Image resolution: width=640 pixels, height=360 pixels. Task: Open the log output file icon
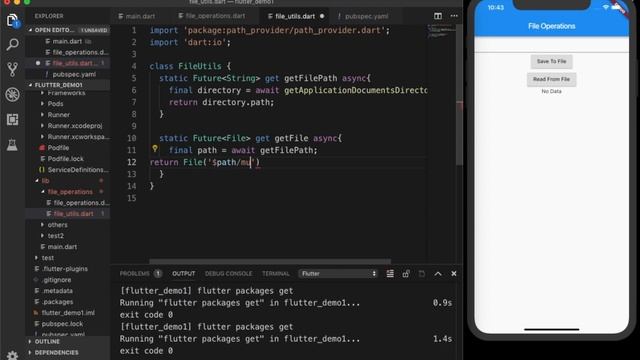coord(422,273)
